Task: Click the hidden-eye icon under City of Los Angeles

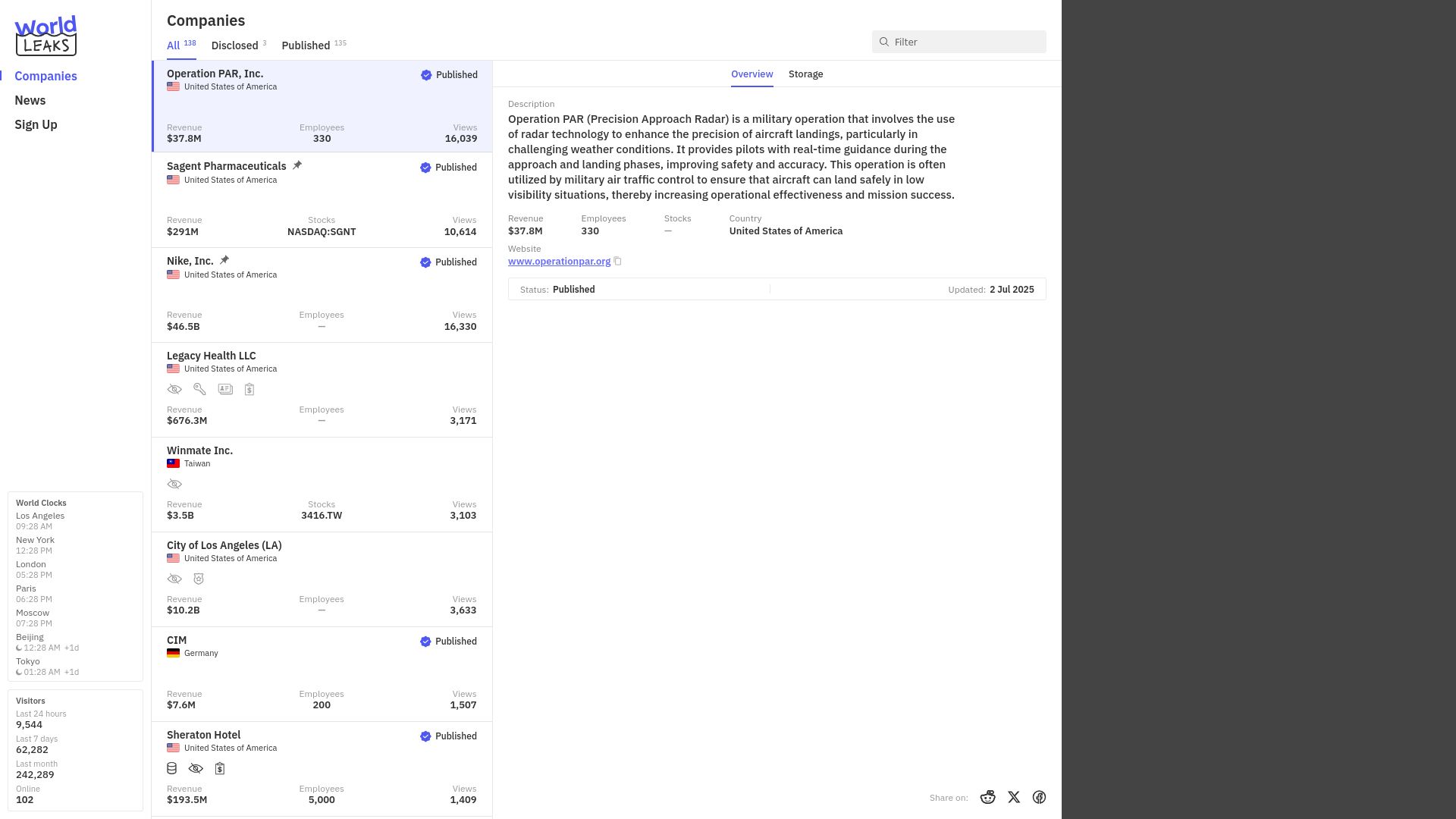Action: pyautogui.click(x=174, y=579)
